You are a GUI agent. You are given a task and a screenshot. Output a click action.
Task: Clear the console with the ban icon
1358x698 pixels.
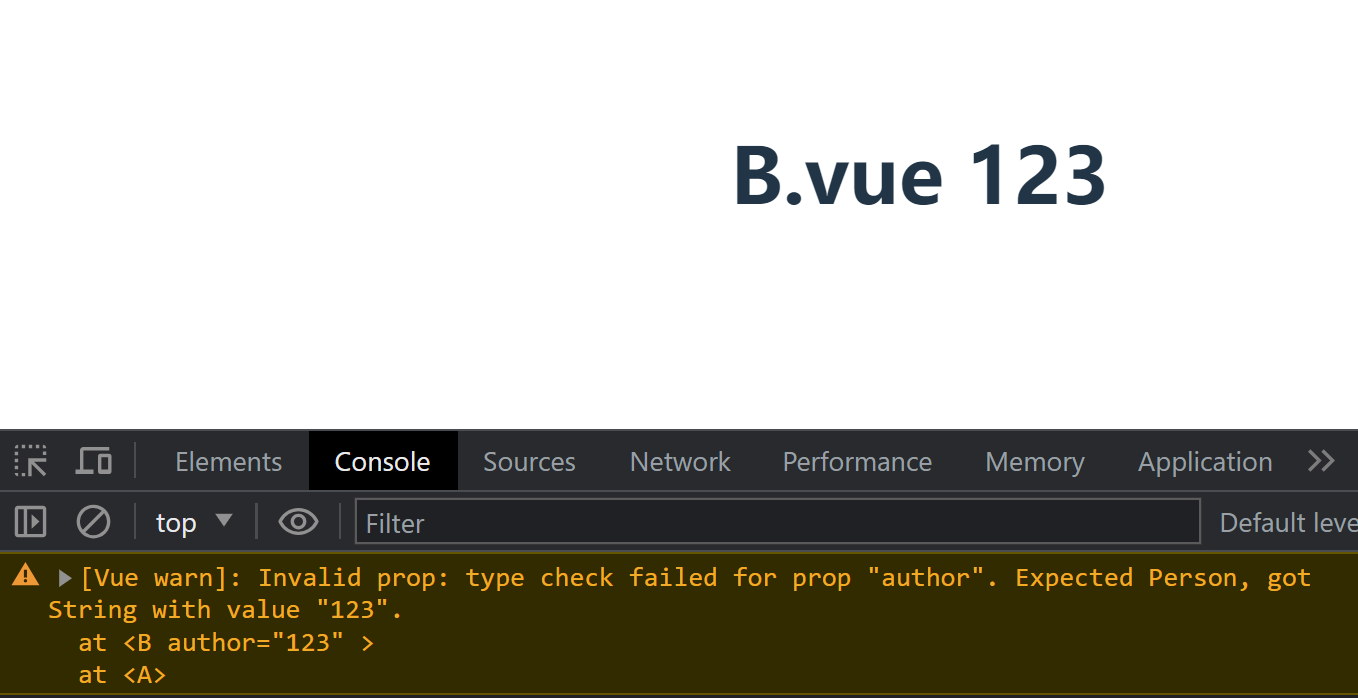point(93,522)
